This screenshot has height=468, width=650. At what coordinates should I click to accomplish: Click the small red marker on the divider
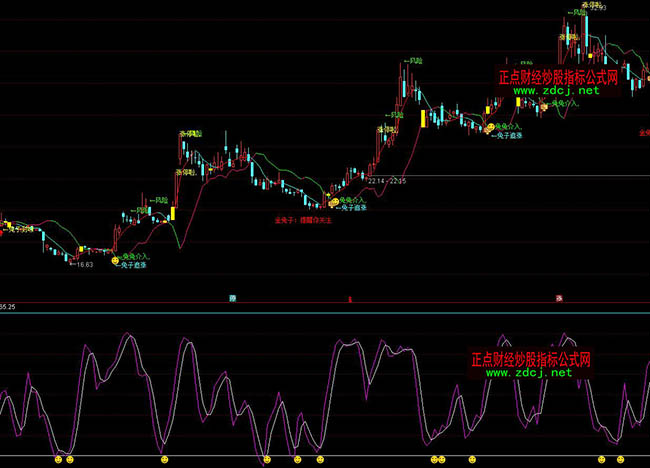349,299
